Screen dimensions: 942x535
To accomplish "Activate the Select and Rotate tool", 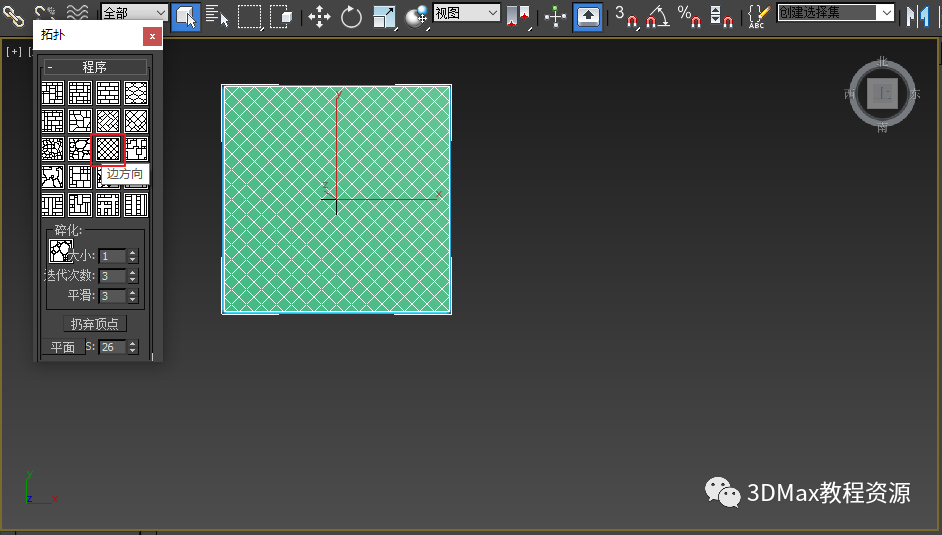I will pyautogui.click(x=351, y=17).
